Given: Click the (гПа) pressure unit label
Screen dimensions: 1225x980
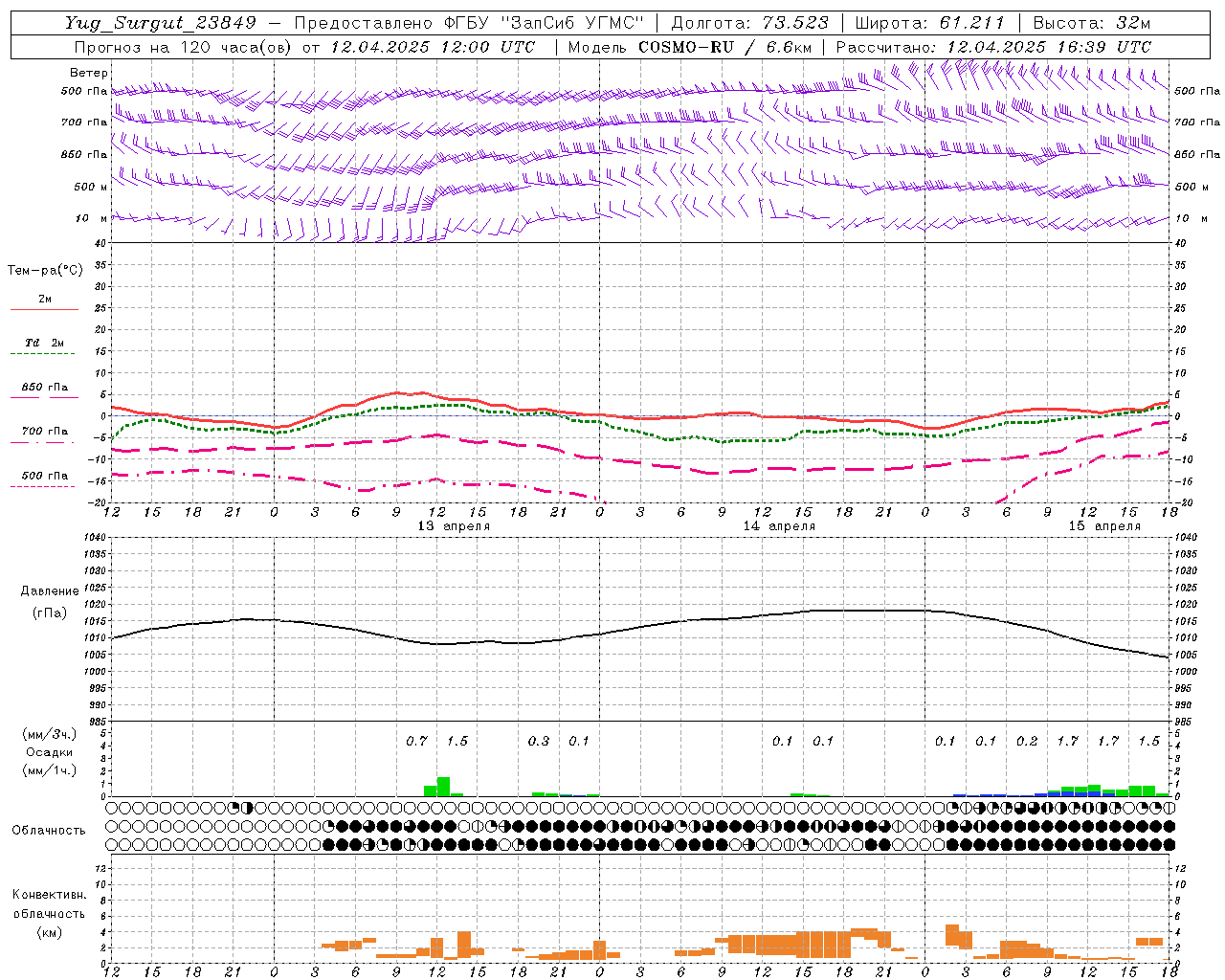Looking at the screenshot, I should coord(50,612).
